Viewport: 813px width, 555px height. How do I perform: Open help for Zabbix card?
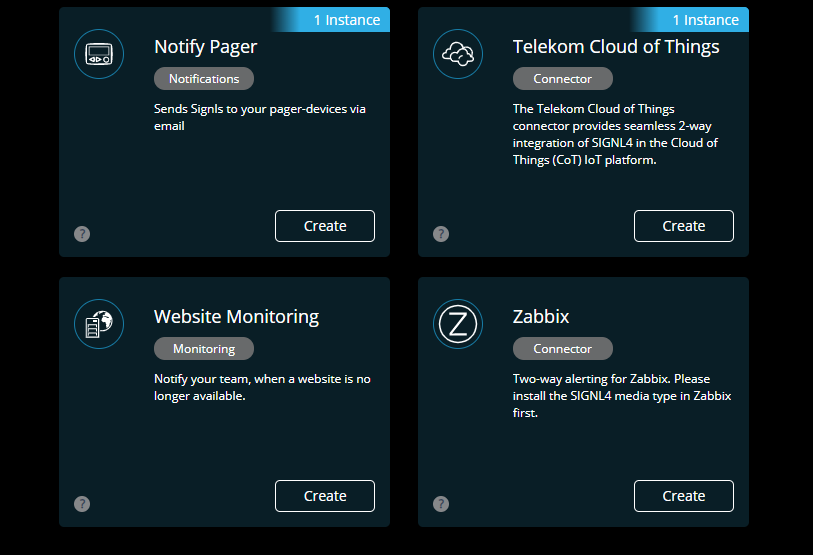[x=441, y=504]
